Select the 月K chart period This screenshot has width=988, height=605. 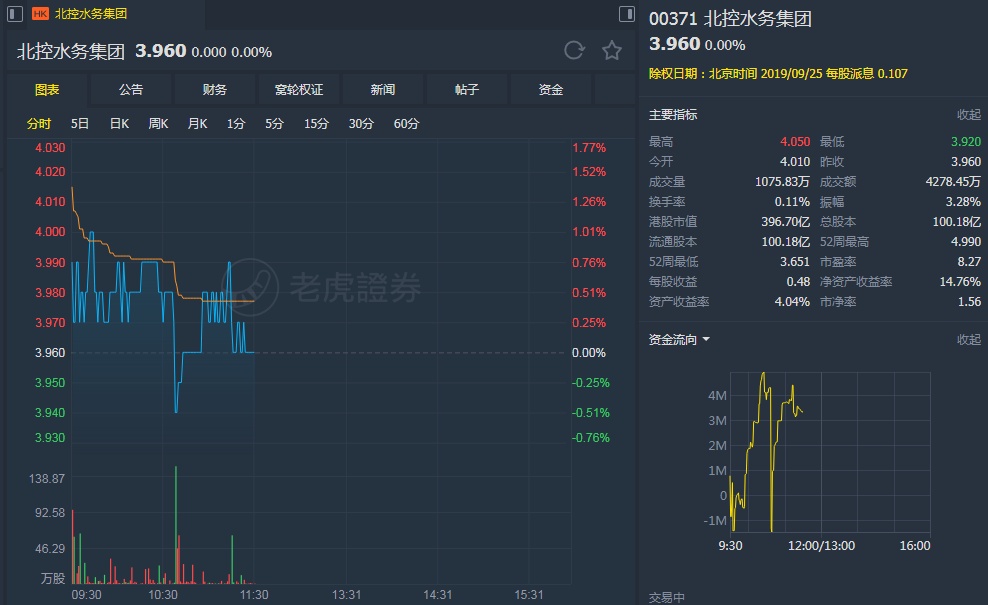197,124
